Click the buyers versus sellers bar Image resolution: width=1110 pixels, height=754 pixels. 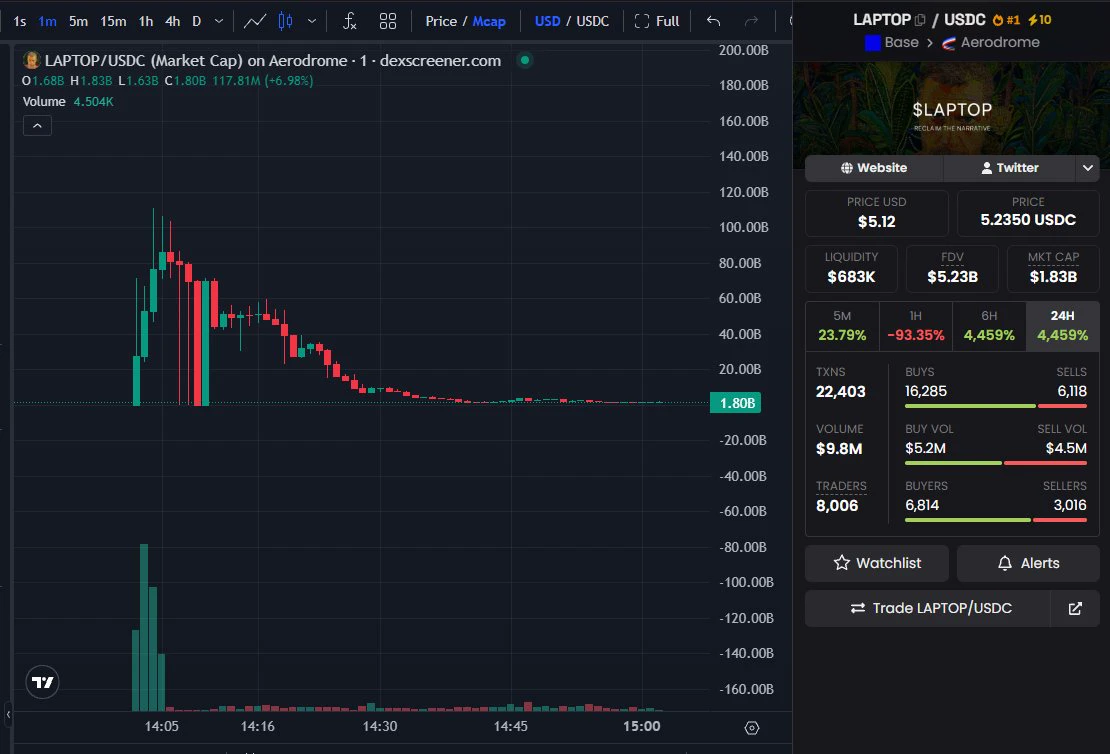995,520
